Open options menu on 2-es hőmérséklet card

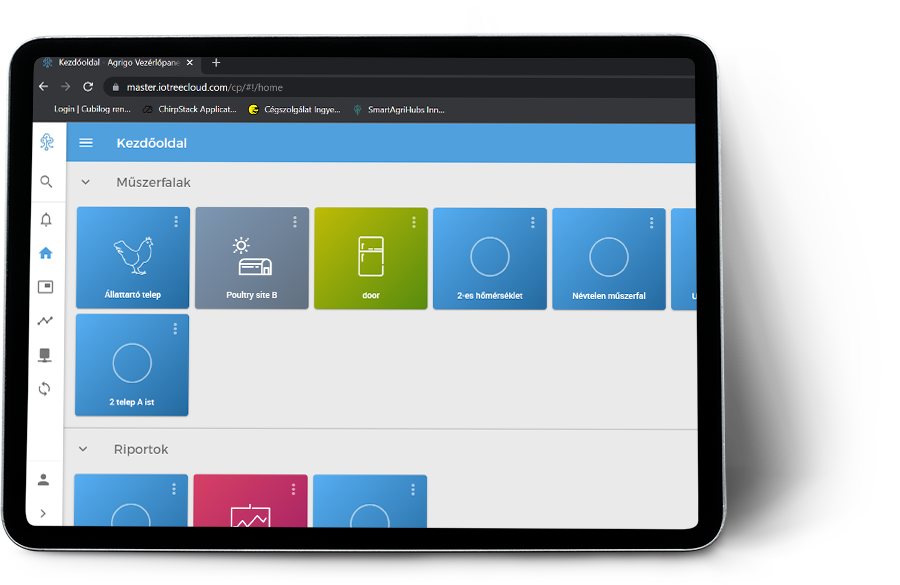533,222
